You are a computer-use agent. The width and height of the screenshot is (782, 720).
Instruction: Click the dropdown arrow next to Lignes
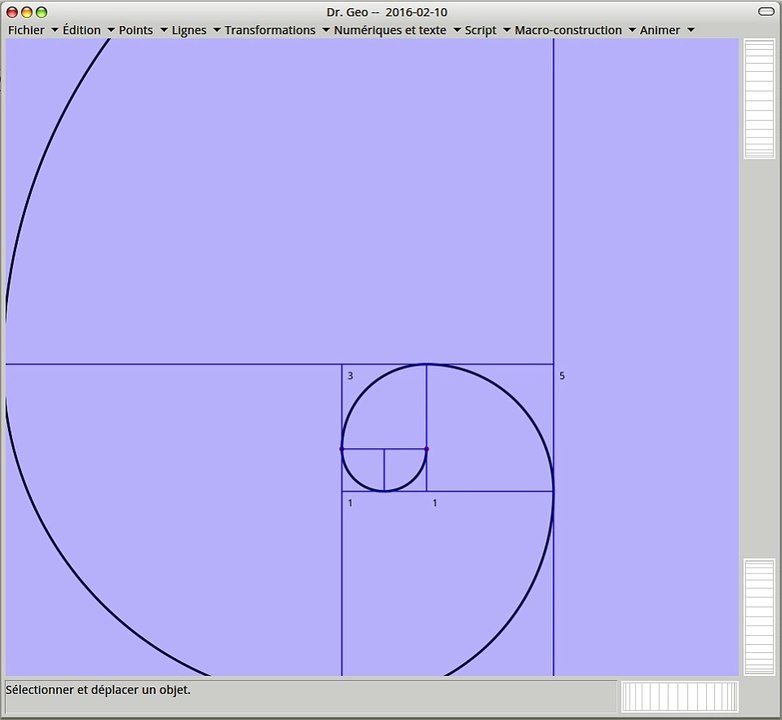click(x=217, y=30)
